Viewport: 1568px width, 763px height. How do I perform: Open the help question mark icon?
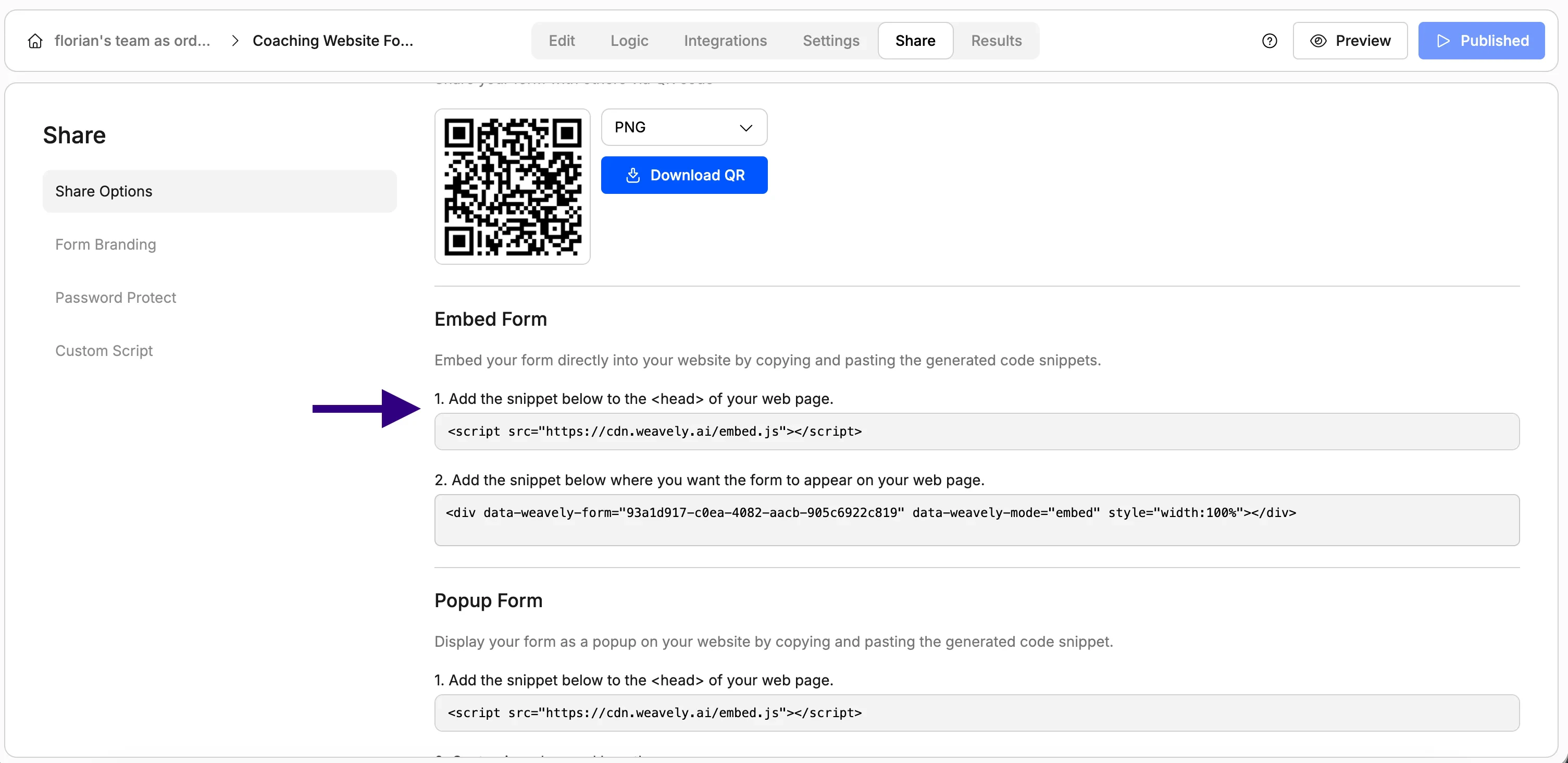1270,40
